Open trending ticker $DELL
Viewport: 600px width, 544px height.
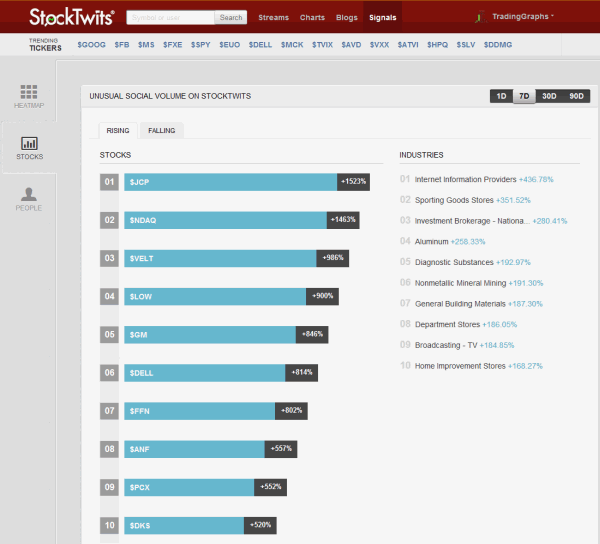(261, 45)
